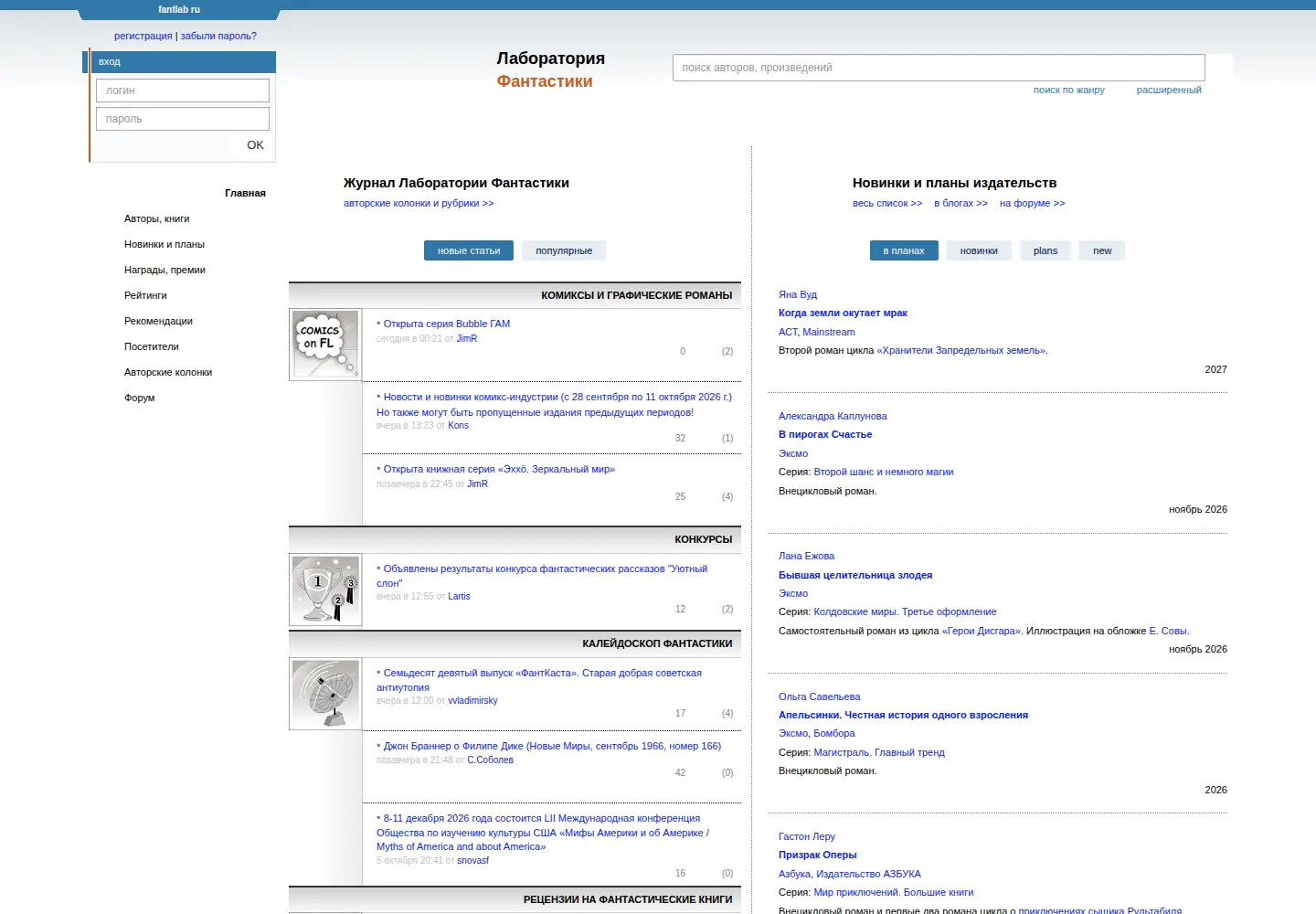The width and height of the screenshot is (1316, 914).
Task: Focus the authors and works search box
Action: [x=939, y=68]
